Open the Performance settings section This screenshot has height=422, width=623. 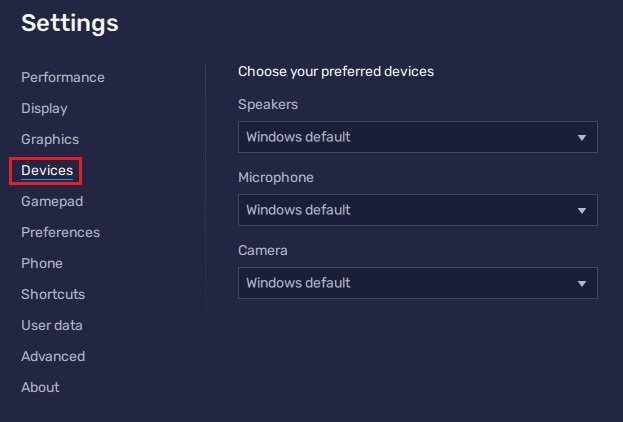point(63,77)
